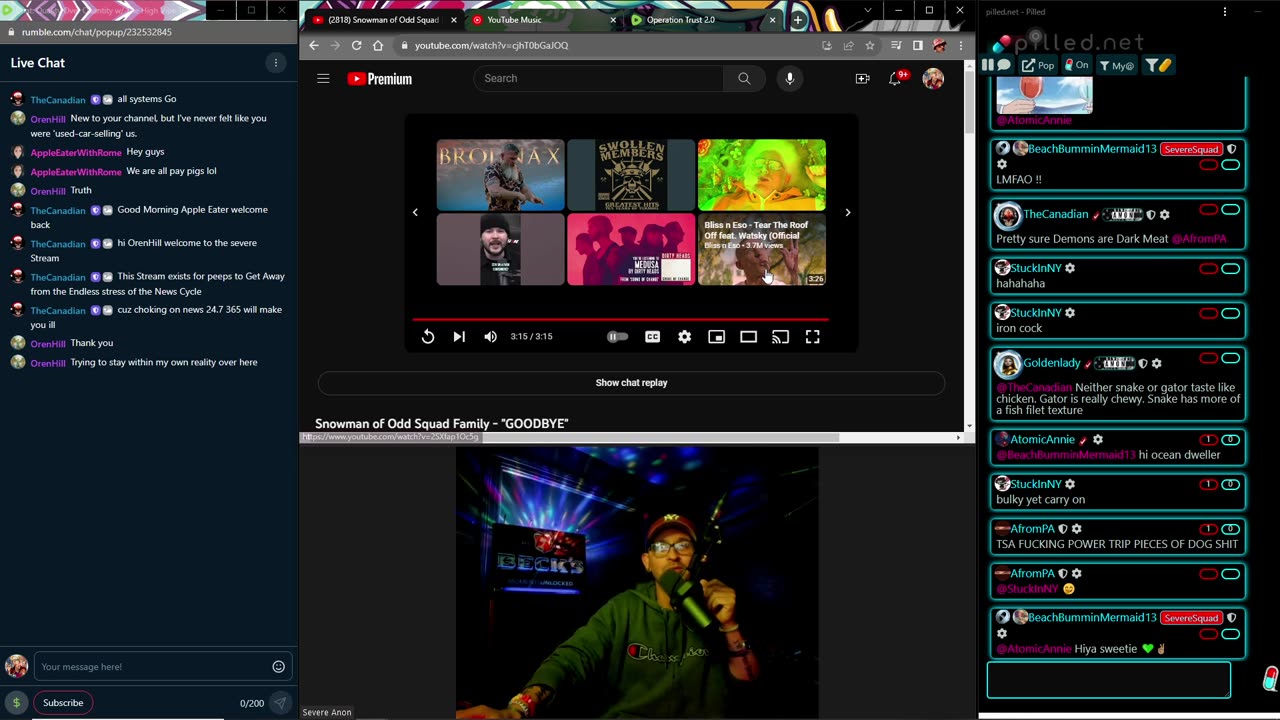
Task: Click the red counter on "bulky yet carry on"
Action: click(x=1208, y=484)
